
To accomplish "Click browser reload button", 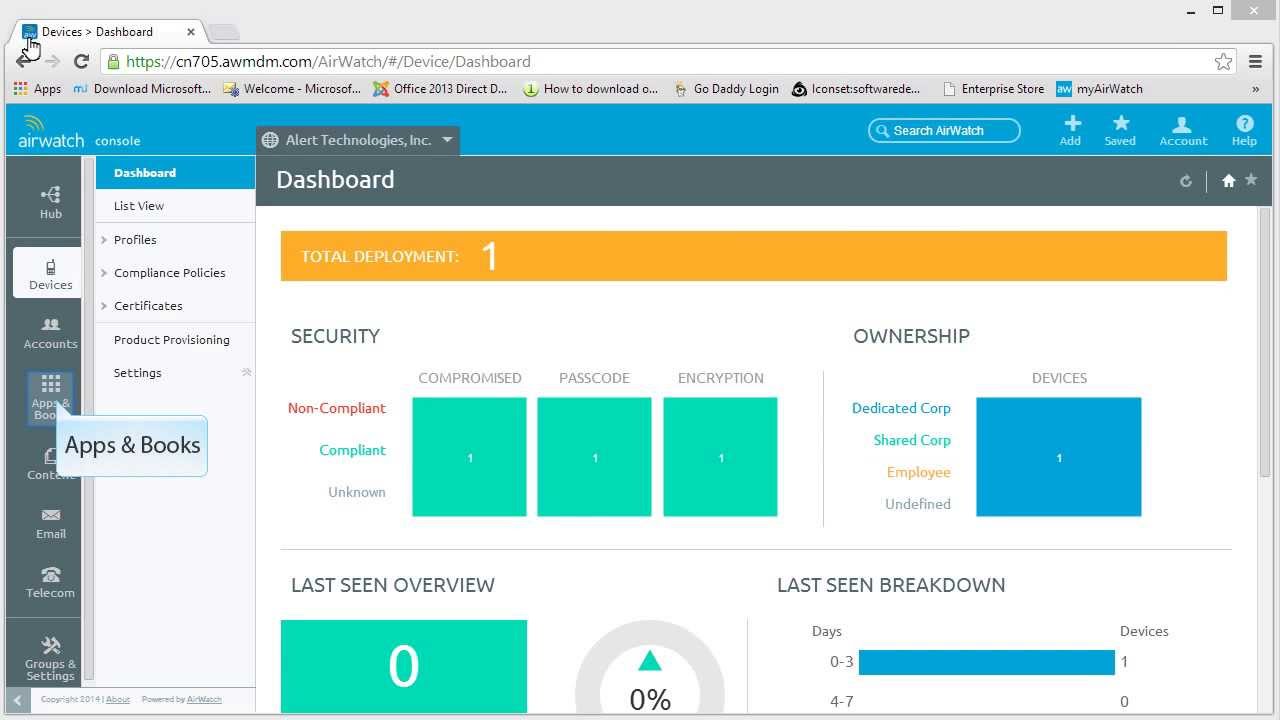I will [82, 62].
